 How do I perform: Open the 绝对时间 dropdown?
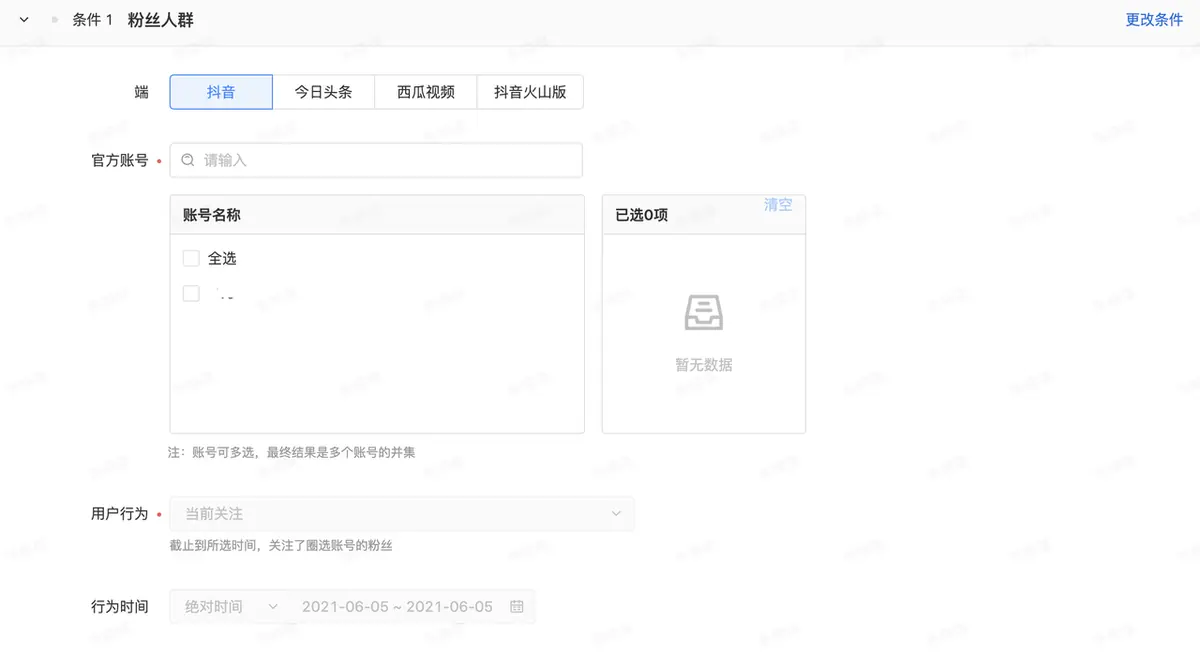pos(230,606)
